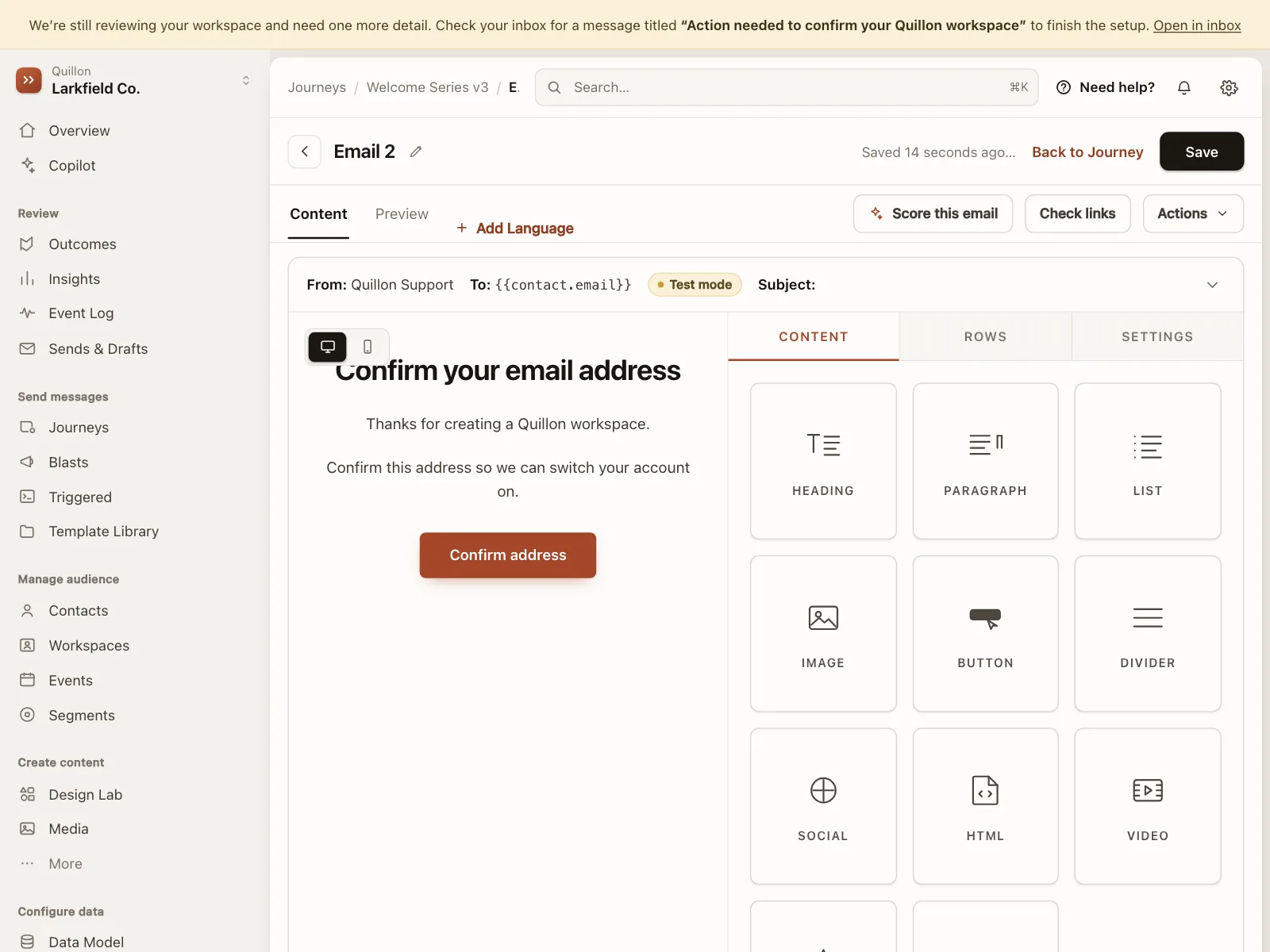Select the Heading content block

point(823,462)
